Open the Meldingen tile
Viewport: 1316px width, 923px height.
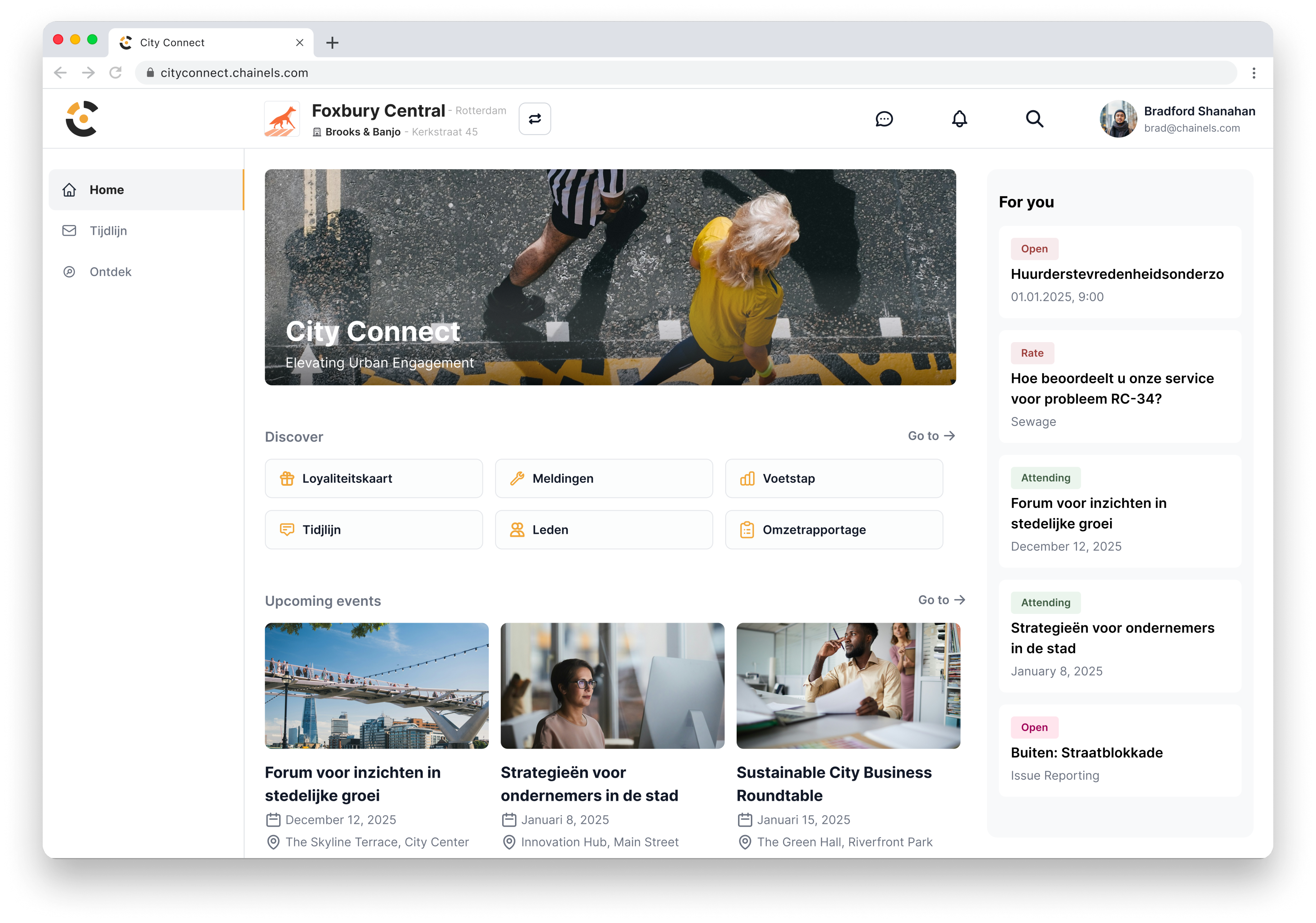pos(604,478)
